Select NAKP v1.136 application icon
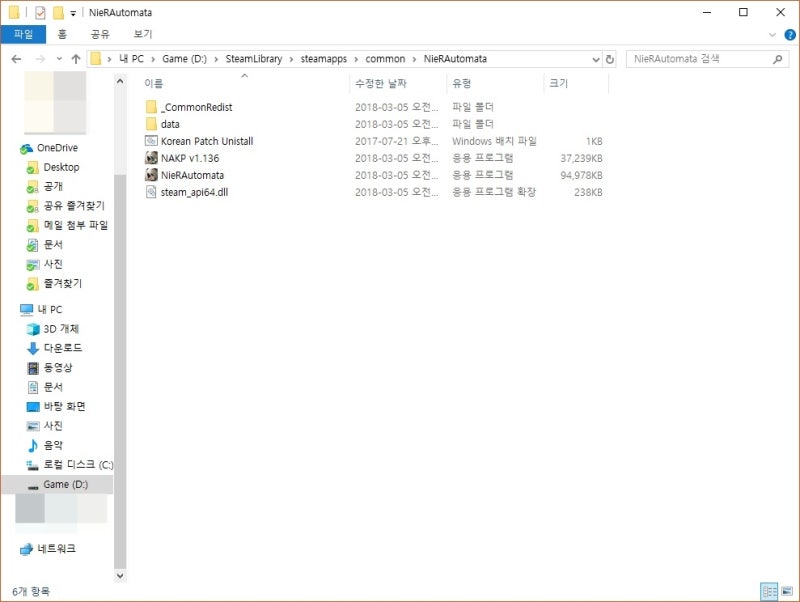 tap(151, 158)
